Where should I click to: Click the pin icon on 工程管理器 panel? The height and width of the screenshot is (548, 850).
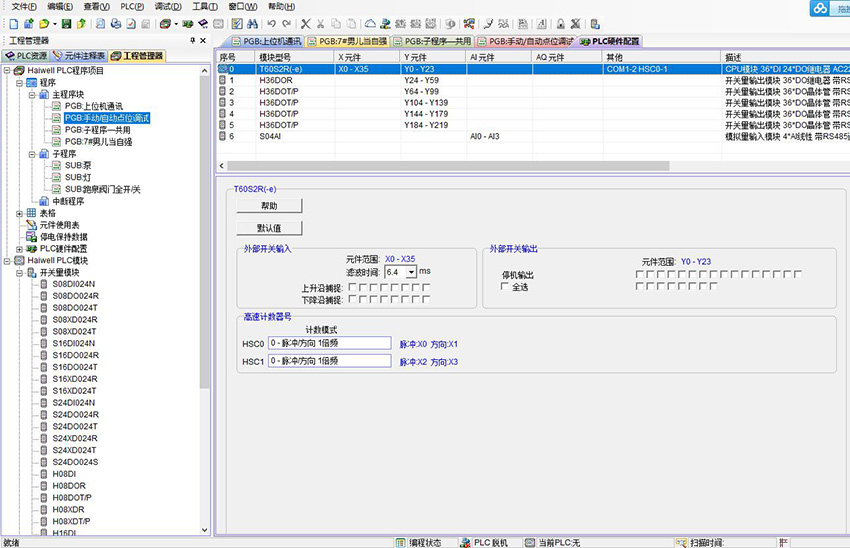click(x=192, y=40)
